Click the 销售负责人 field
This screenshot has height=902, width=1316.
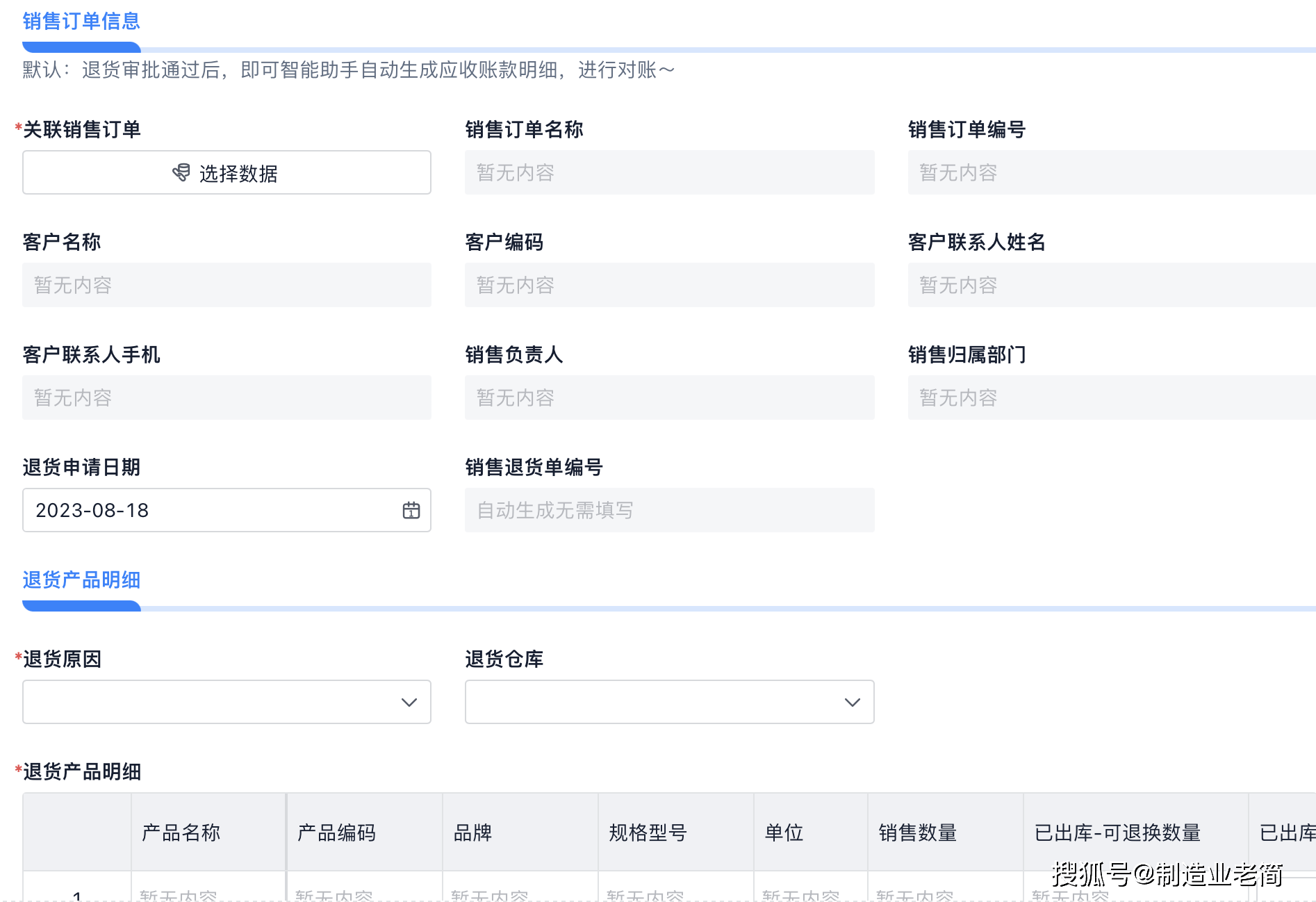[x=669, y=397]
